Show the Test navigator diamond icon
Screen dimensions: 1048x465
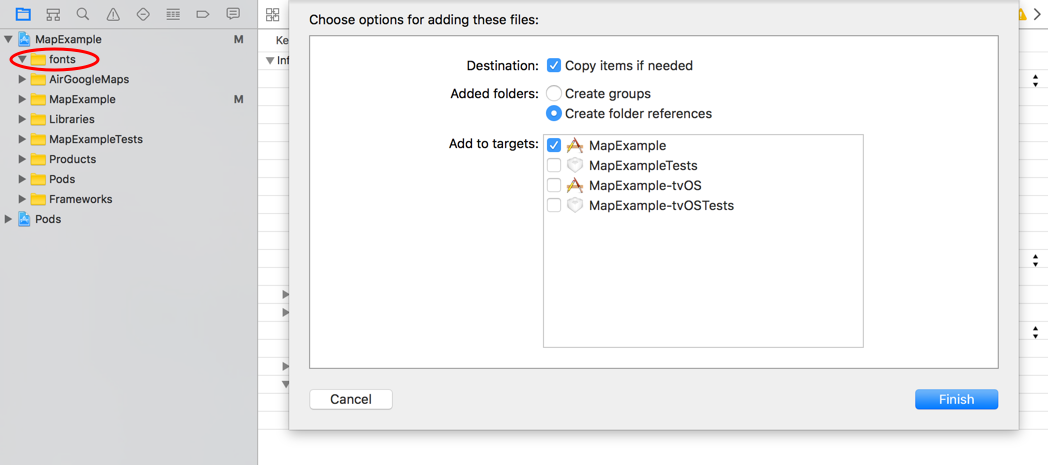(x=143, y=14)
